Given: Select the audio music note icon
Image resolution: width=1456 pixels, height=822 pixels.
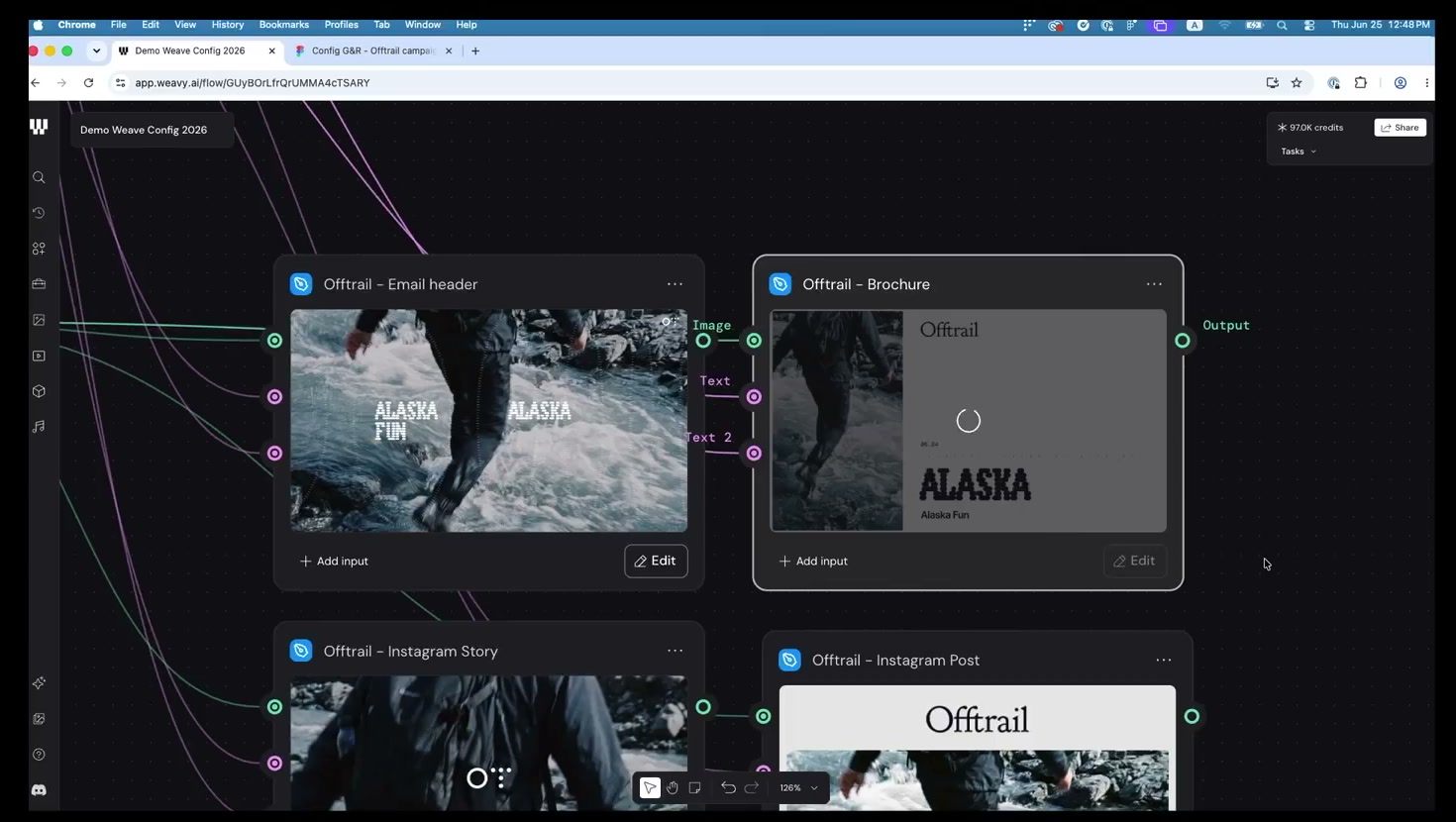Looking at the screenshot, I should tap(39, 427).
